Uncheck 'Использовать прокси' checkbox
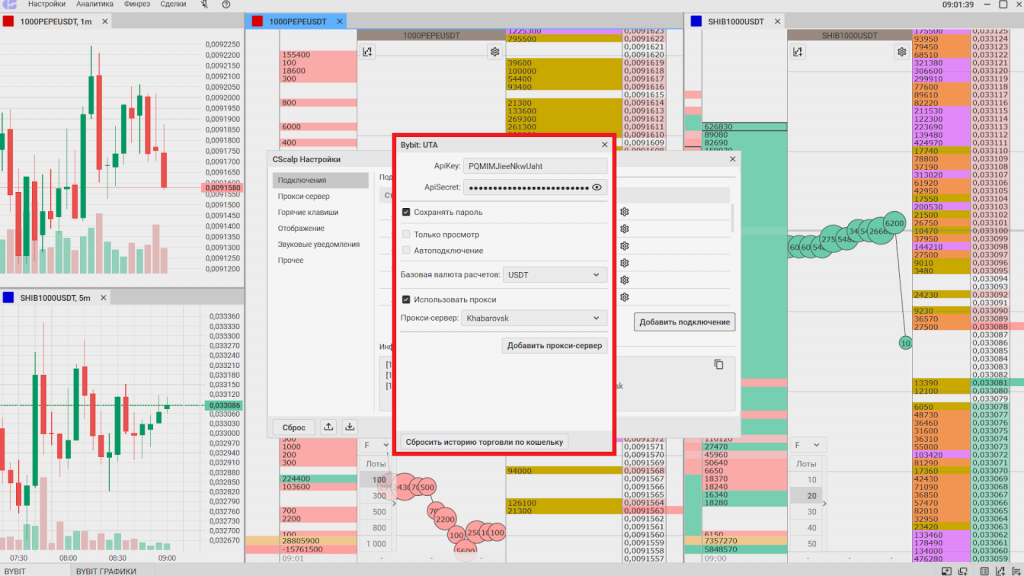The image size is (1024, 576). pyautogui.click(x=406, y=299)
